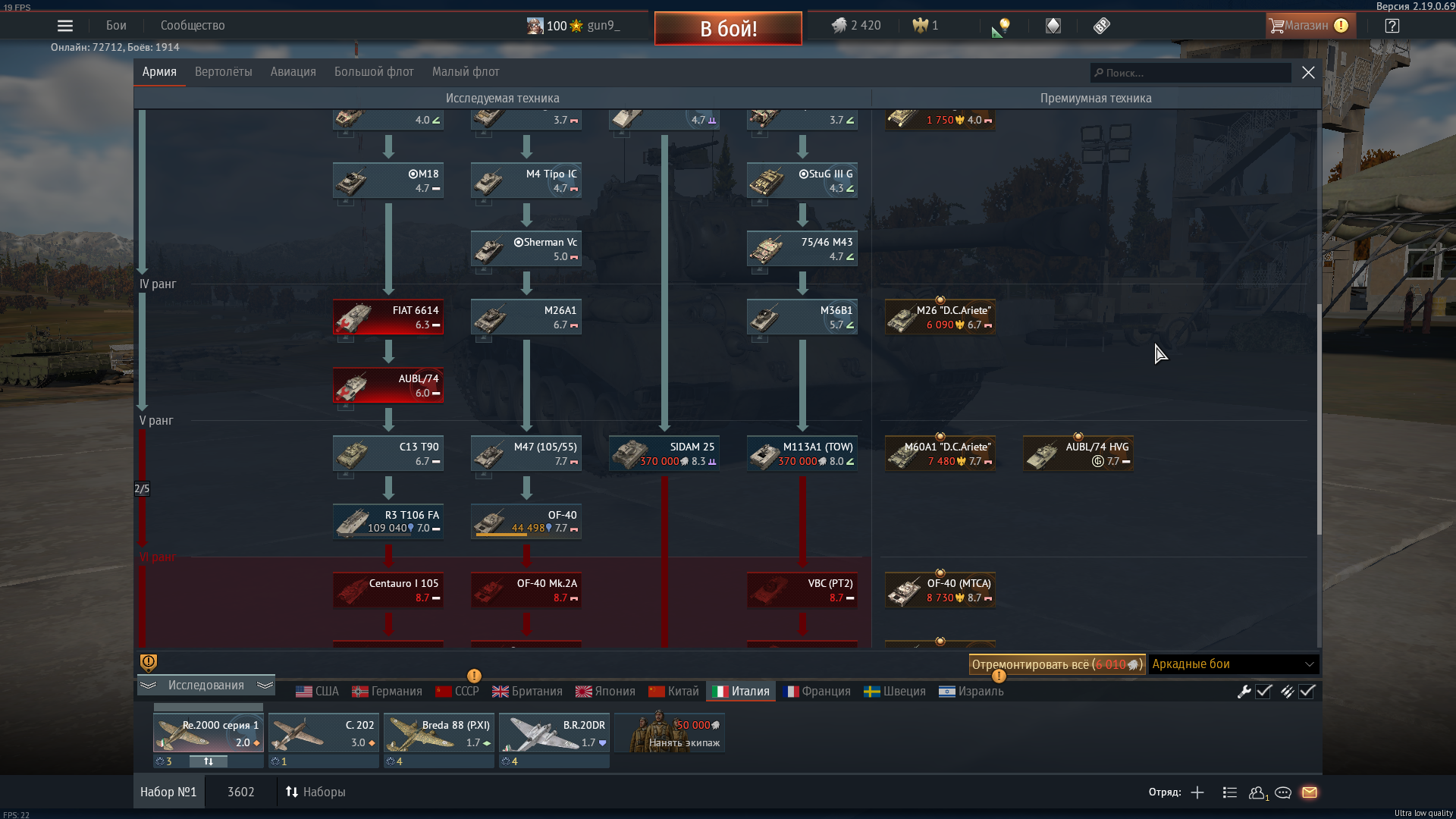Click the wrench auto-repair icon
This screenshot has width=1456, height=819.
click(x=1244, y=692)
